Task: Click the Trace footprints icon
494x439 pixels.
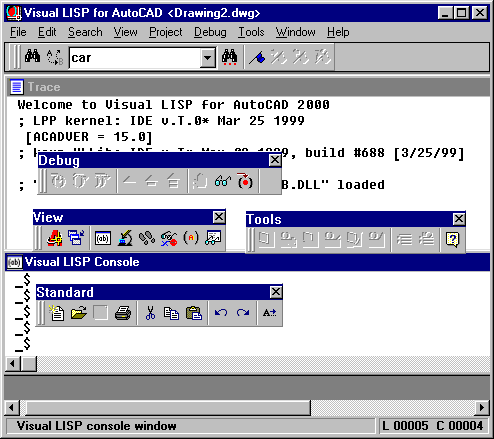Action: (147, 238)
